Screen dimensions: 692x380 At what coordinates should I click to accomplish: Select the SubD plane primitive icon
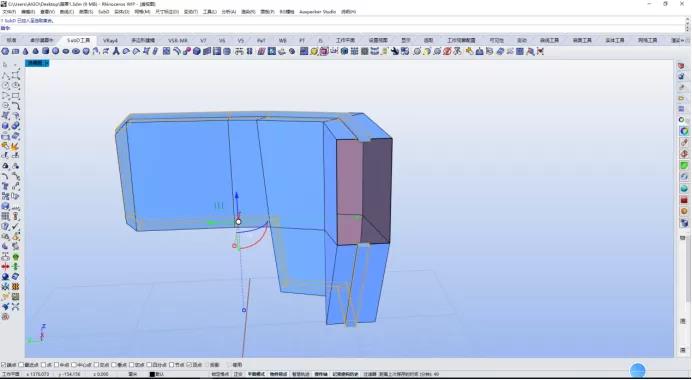tap(15, 51)
